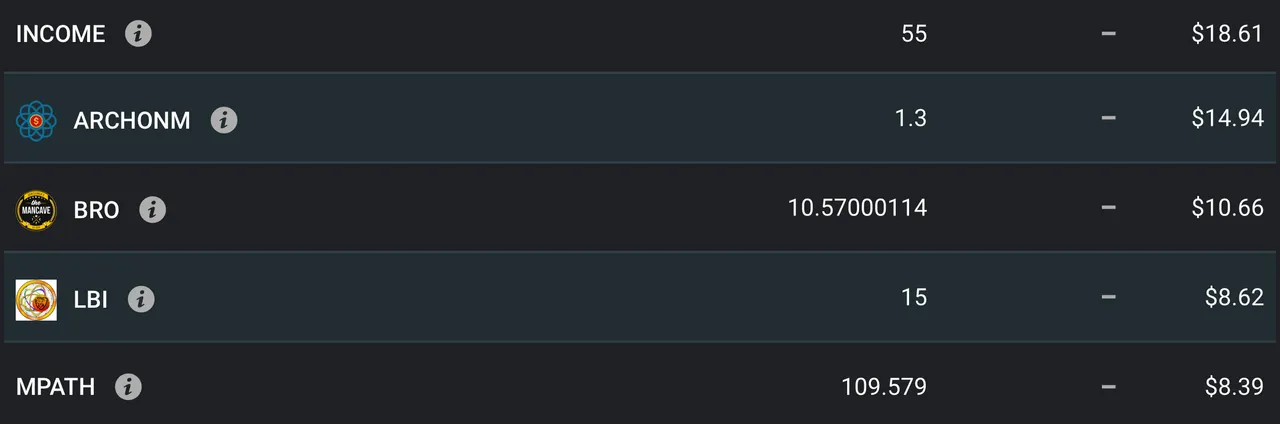1280x424 pixels.
Task: Open the info icon beside ARCHONM
Action: [224, 121]
